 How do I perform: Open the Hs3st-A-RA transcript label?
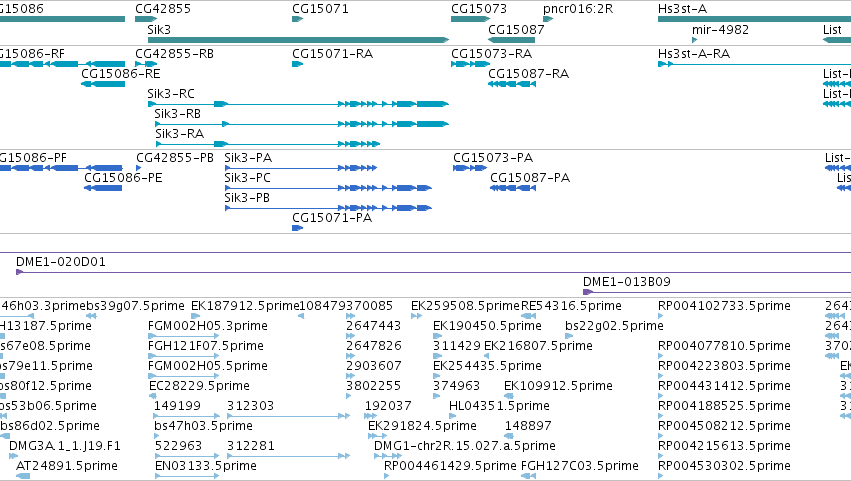tap(694, 54)
